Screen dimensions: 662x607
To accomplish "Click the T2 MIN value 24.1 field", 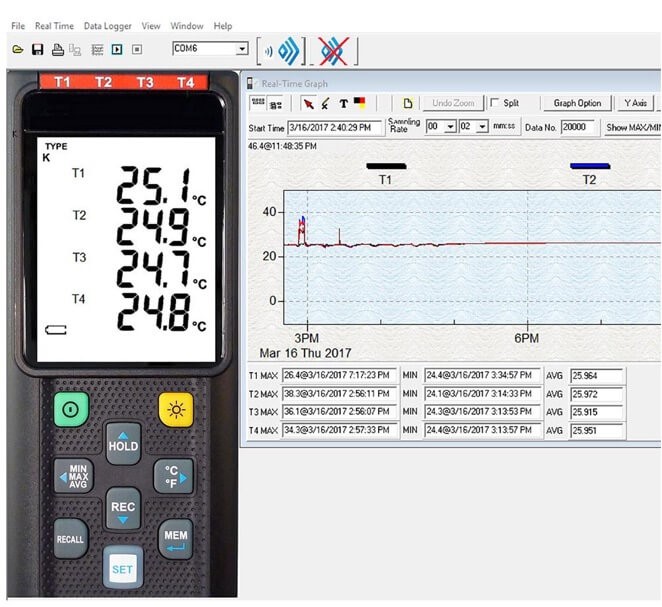I will [x=482, y=394].
